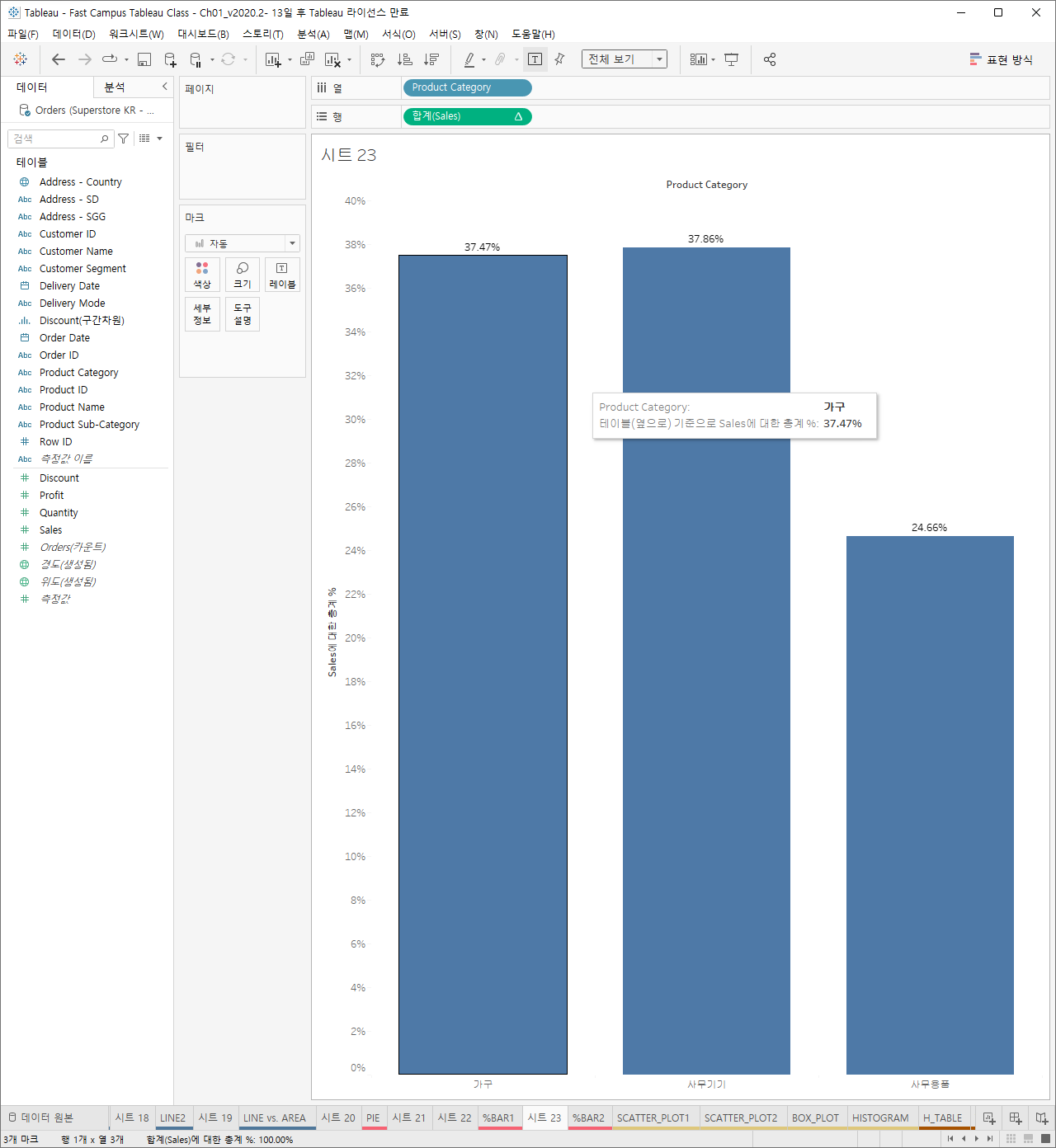Add a new story tab icon
Viewport: 1056px width, 1148px height.
click(x=1042, y=1118)
